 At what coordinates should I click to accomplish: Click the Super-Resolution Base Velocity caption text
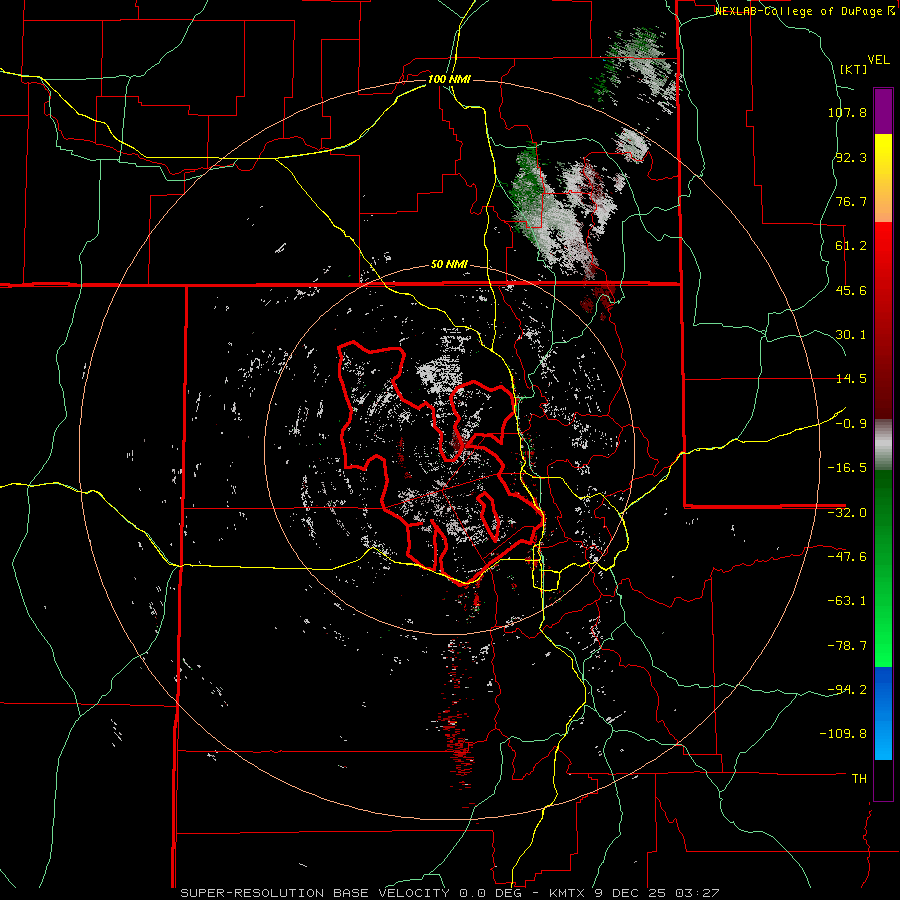[449, 893]
